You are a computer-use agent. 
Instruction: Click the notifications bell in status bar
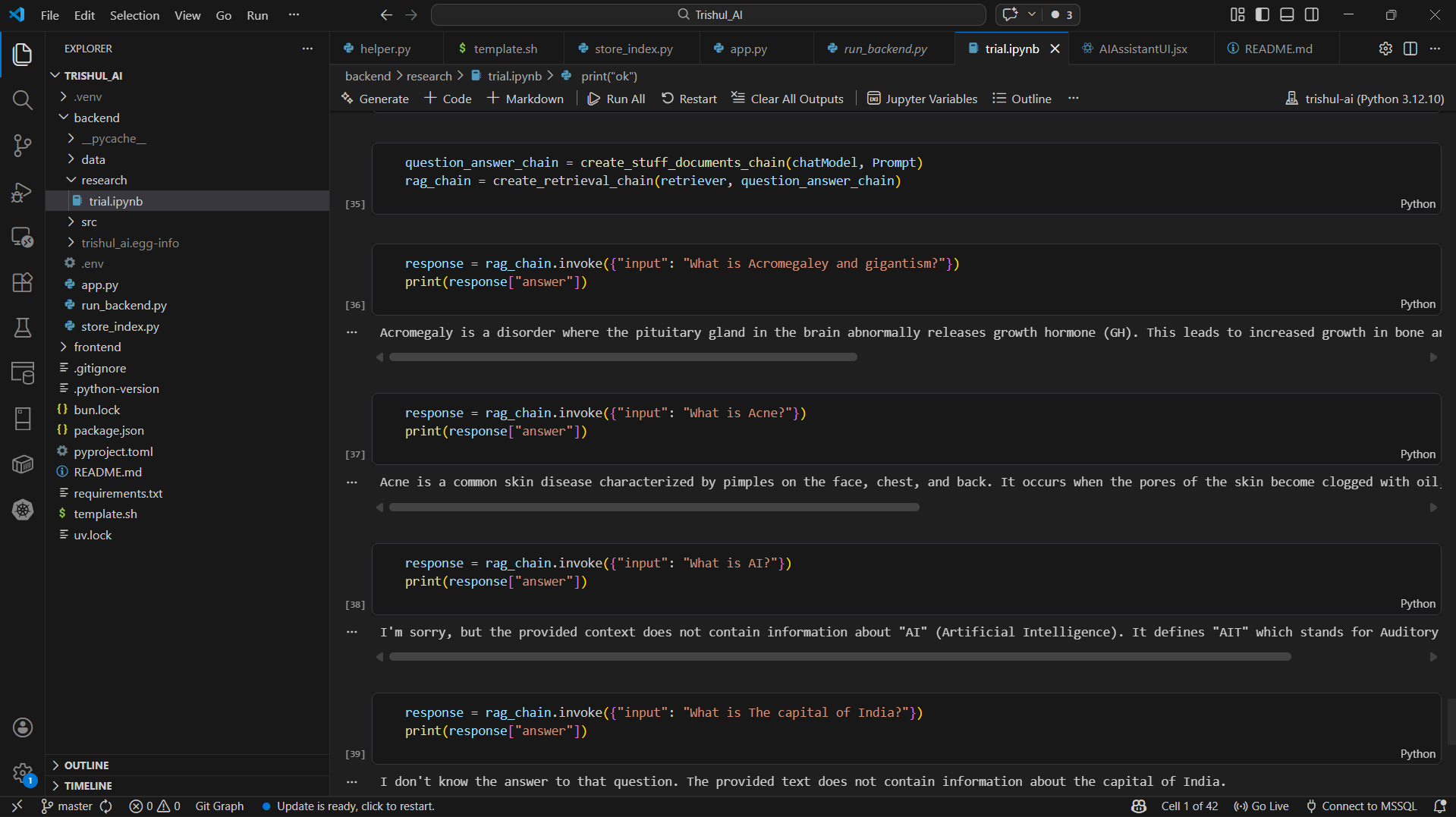pos(1439,806)
